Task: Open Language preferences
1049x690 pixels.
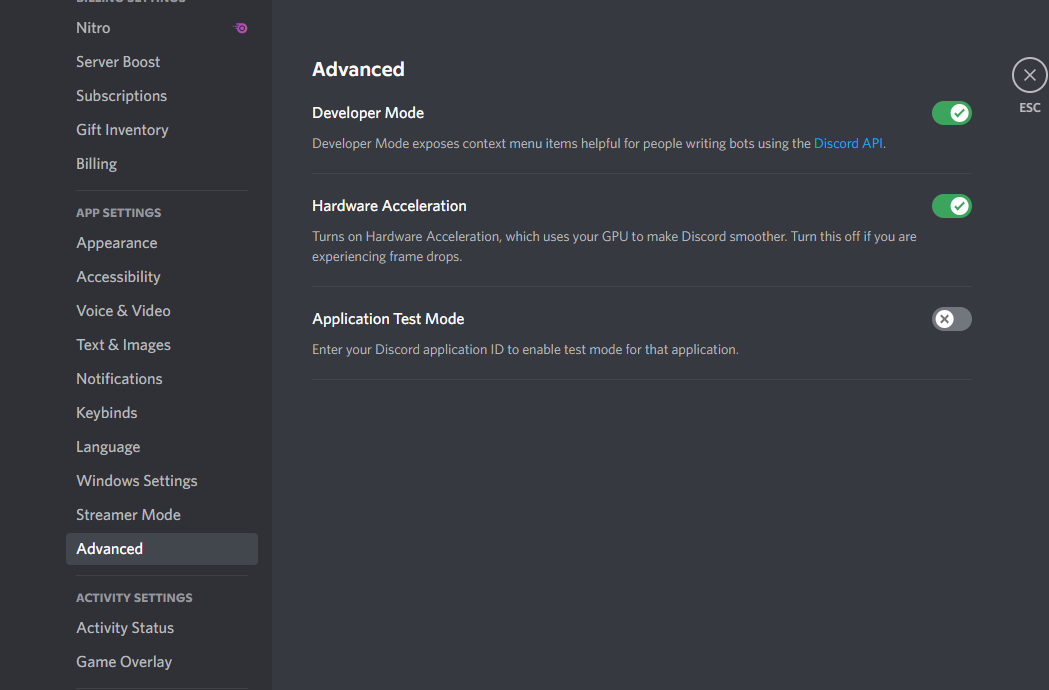Action: (108, 446)
